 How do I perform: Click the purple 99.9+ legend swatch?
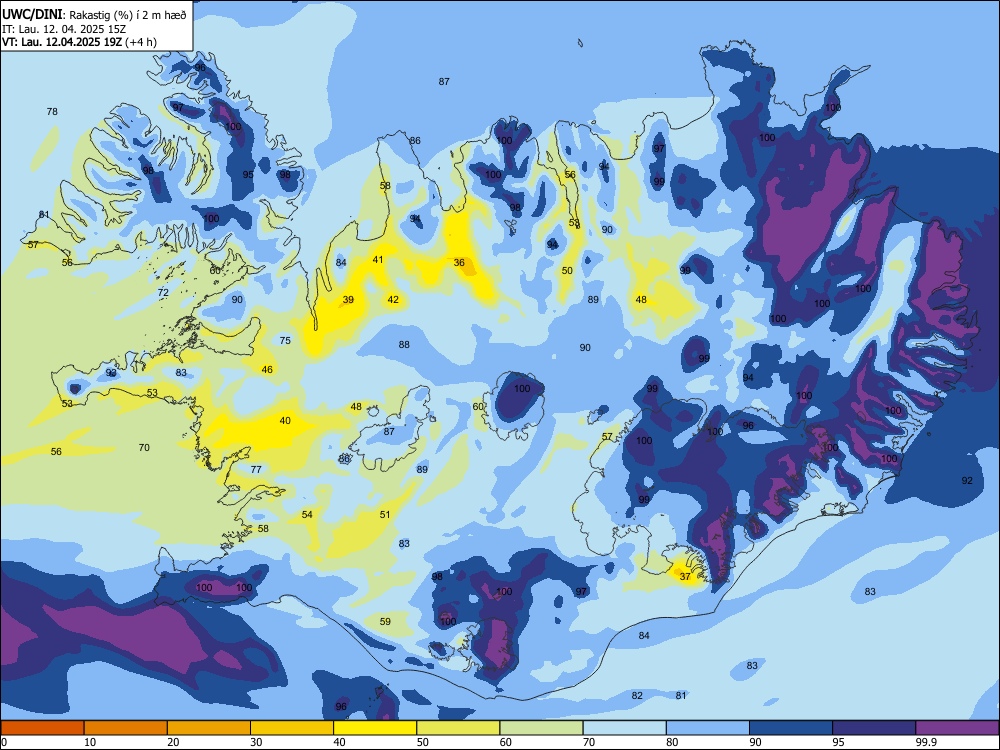click(x=957, y=728)
